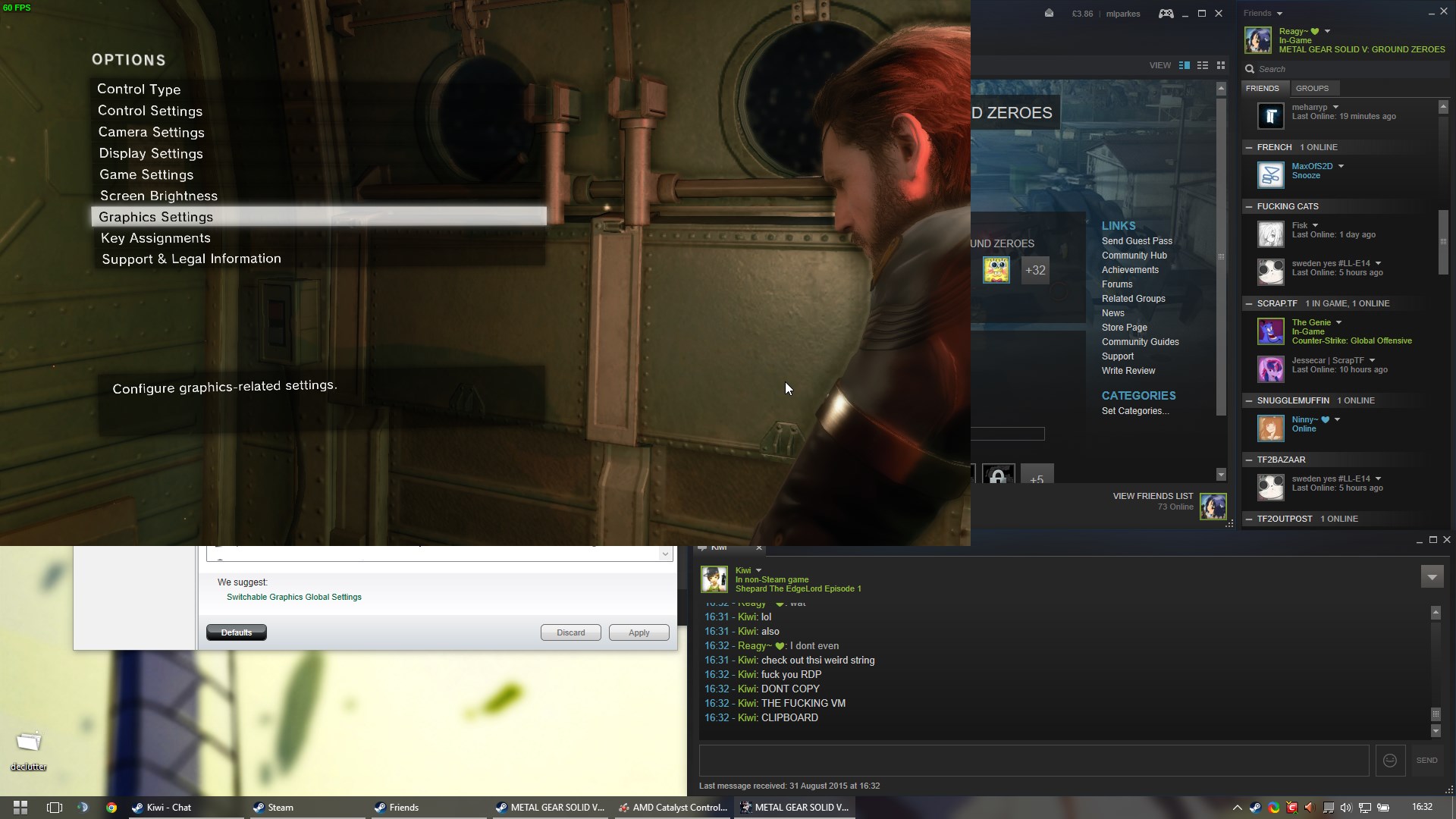Open Task View on taskbar
Viewport: 1456px width, 819px height.
[55, 807]
